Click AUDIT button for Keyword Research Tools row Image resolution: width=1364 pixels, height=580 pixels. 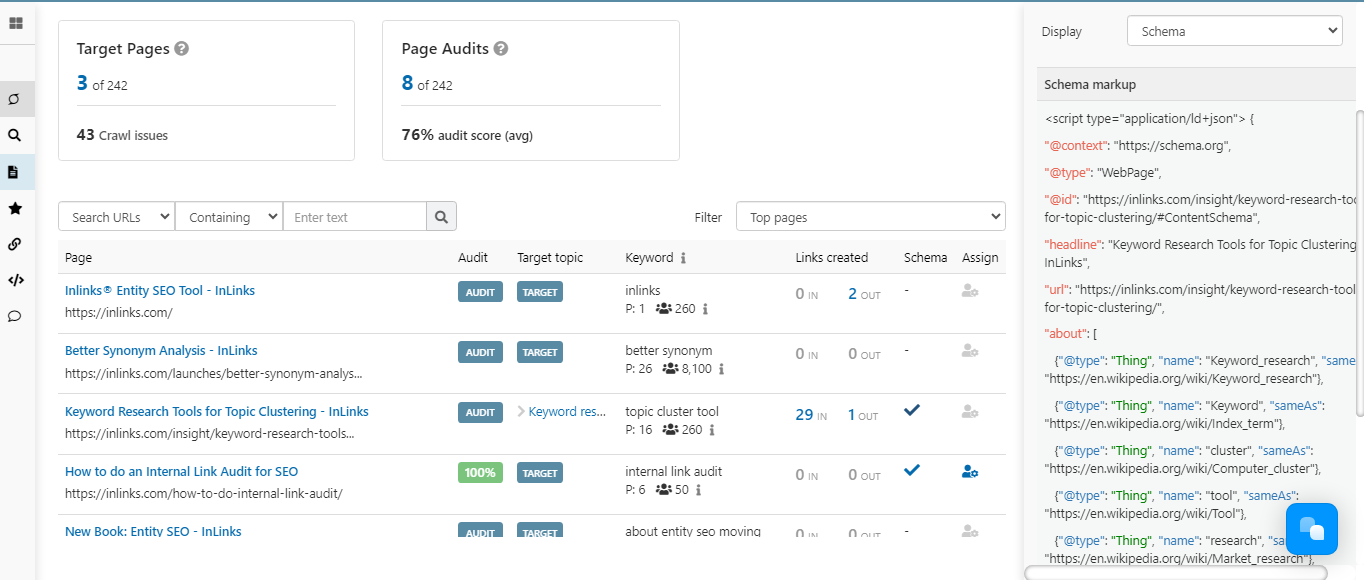(x=480, y=412)
